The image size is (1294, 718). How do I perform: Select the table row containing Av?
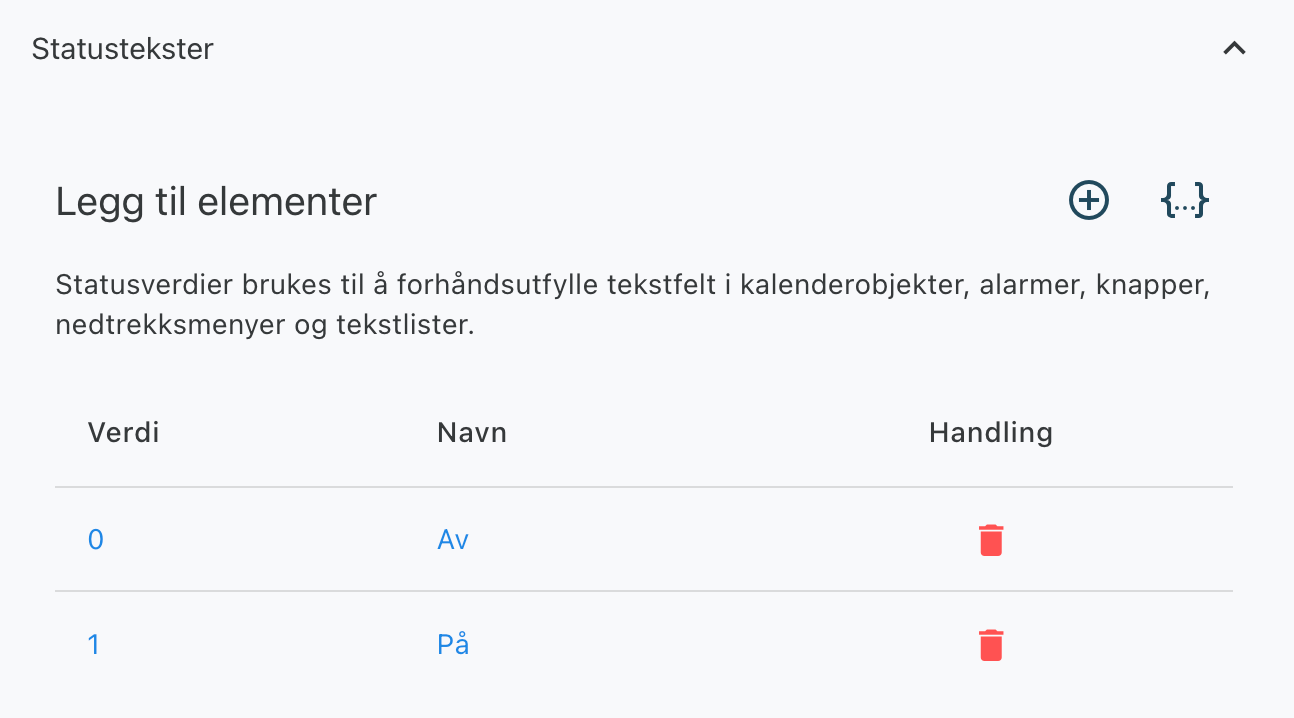tap(644, 540)
